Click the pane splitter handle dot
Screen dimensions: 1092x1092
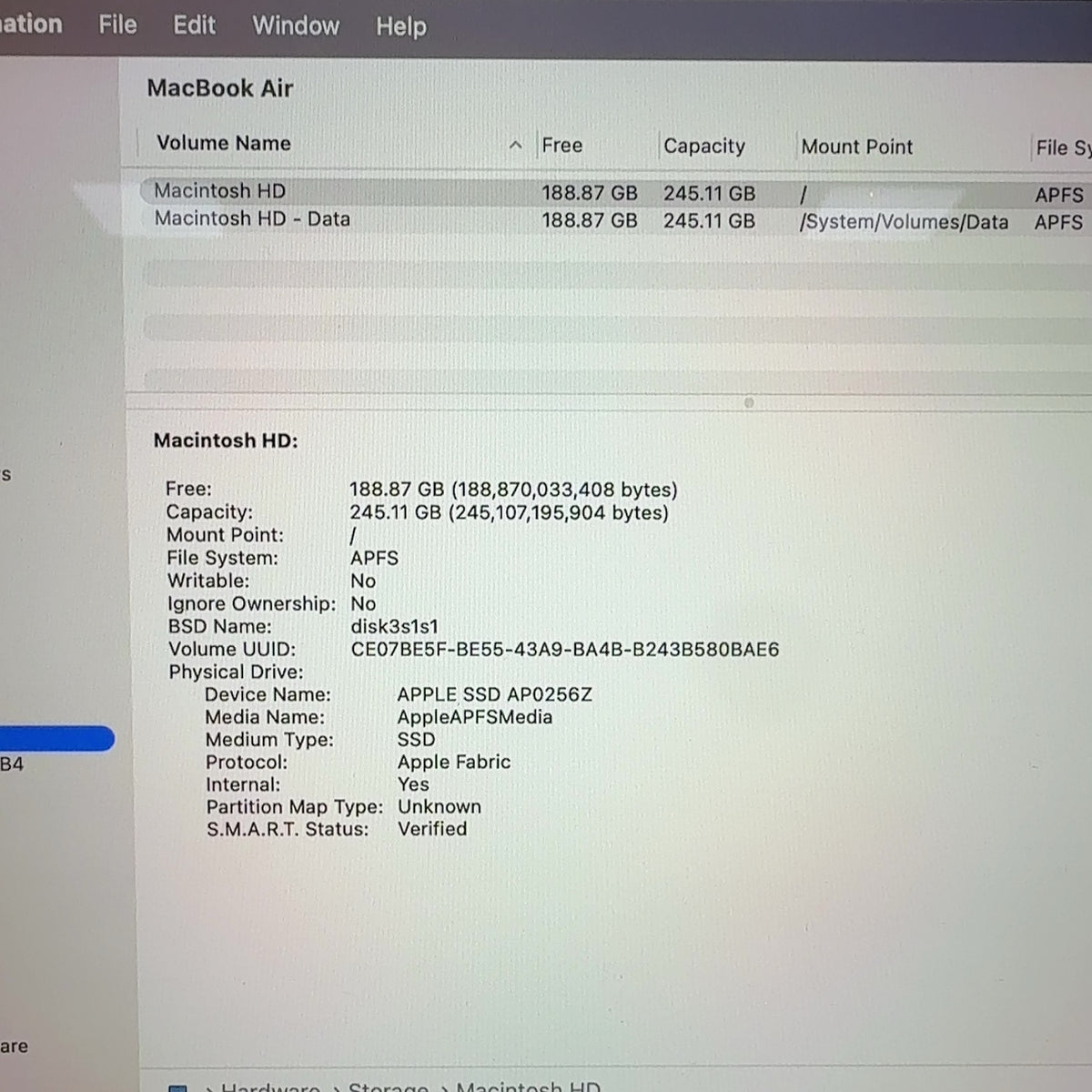point(749,402)
